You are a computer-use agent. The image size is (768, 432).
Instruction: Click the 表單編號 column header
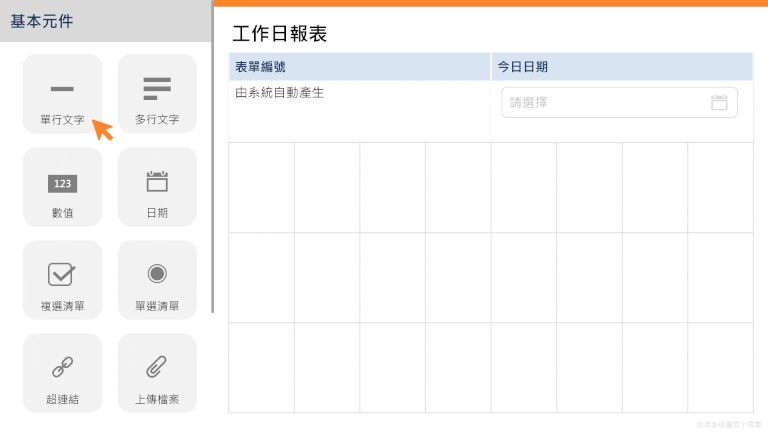point(360,67)
